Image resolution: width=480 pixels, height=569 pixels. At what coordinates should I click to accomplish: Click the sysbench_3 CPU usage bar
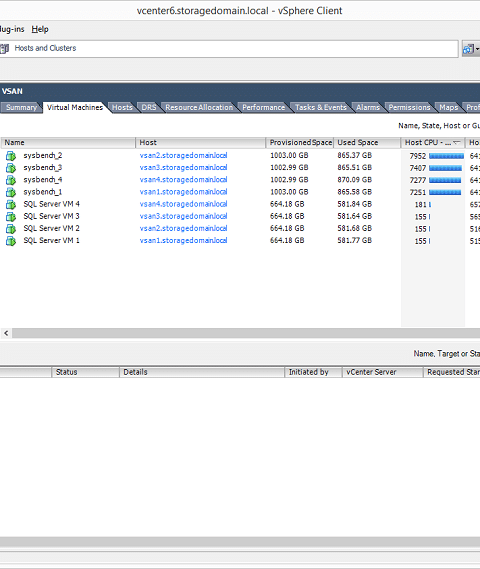(x=445, y=168)
